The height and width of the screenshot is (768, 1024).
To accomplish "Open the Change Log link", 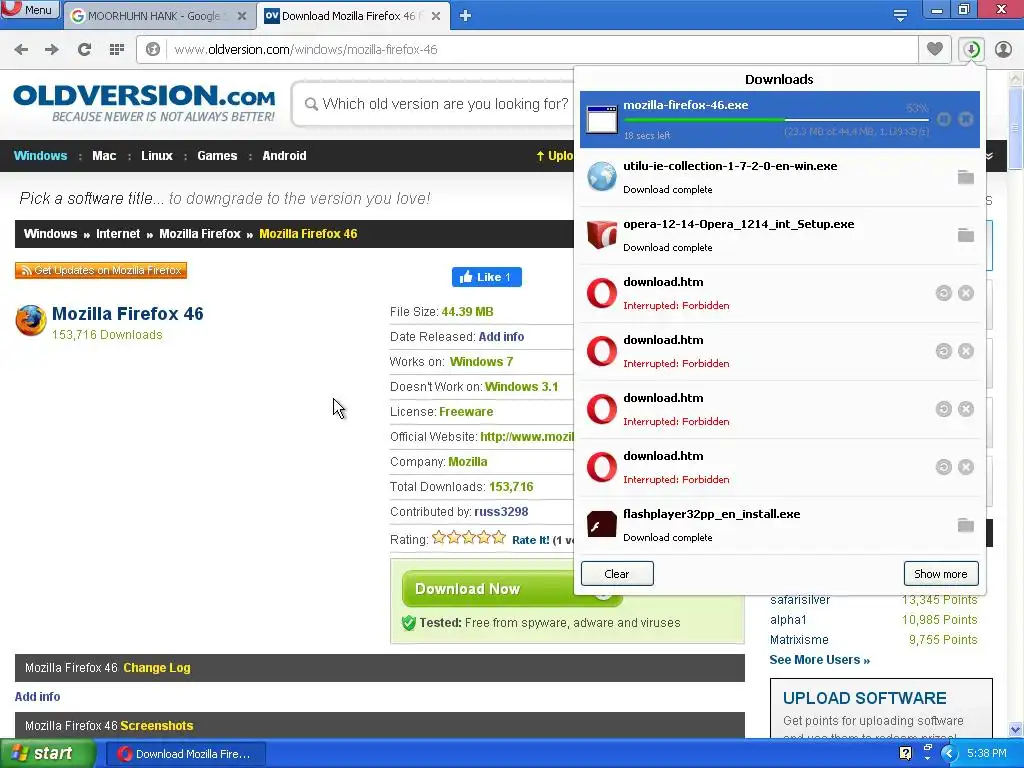I will 157,667.
